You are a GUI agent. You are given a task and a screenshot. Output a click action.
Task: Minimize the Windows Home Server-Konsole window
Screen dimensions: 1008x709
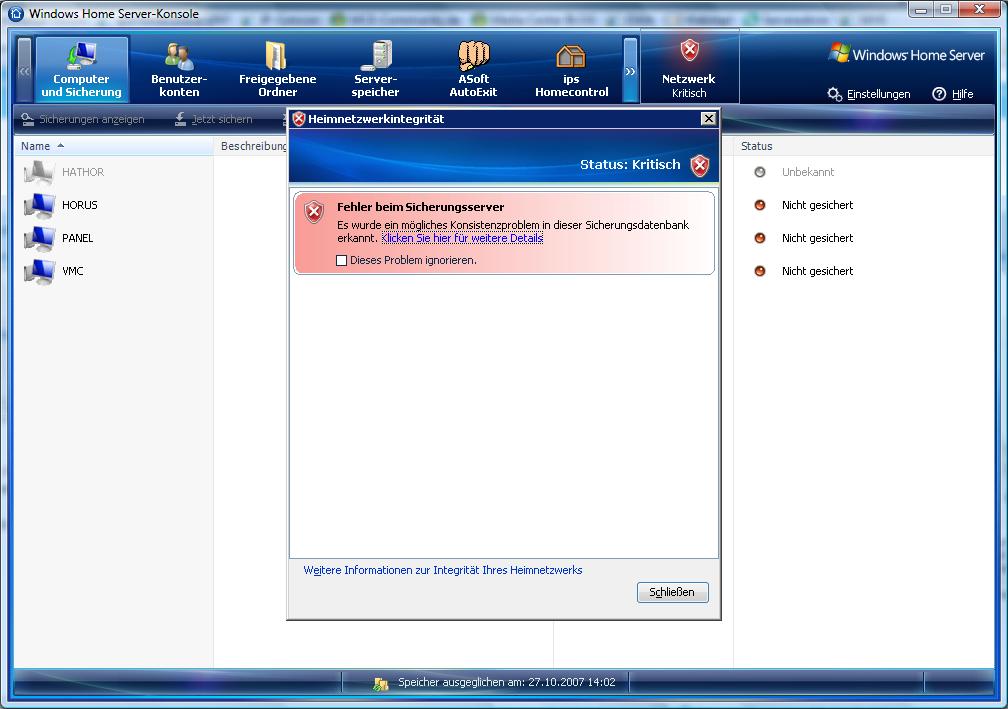click(x=921, y=10)
